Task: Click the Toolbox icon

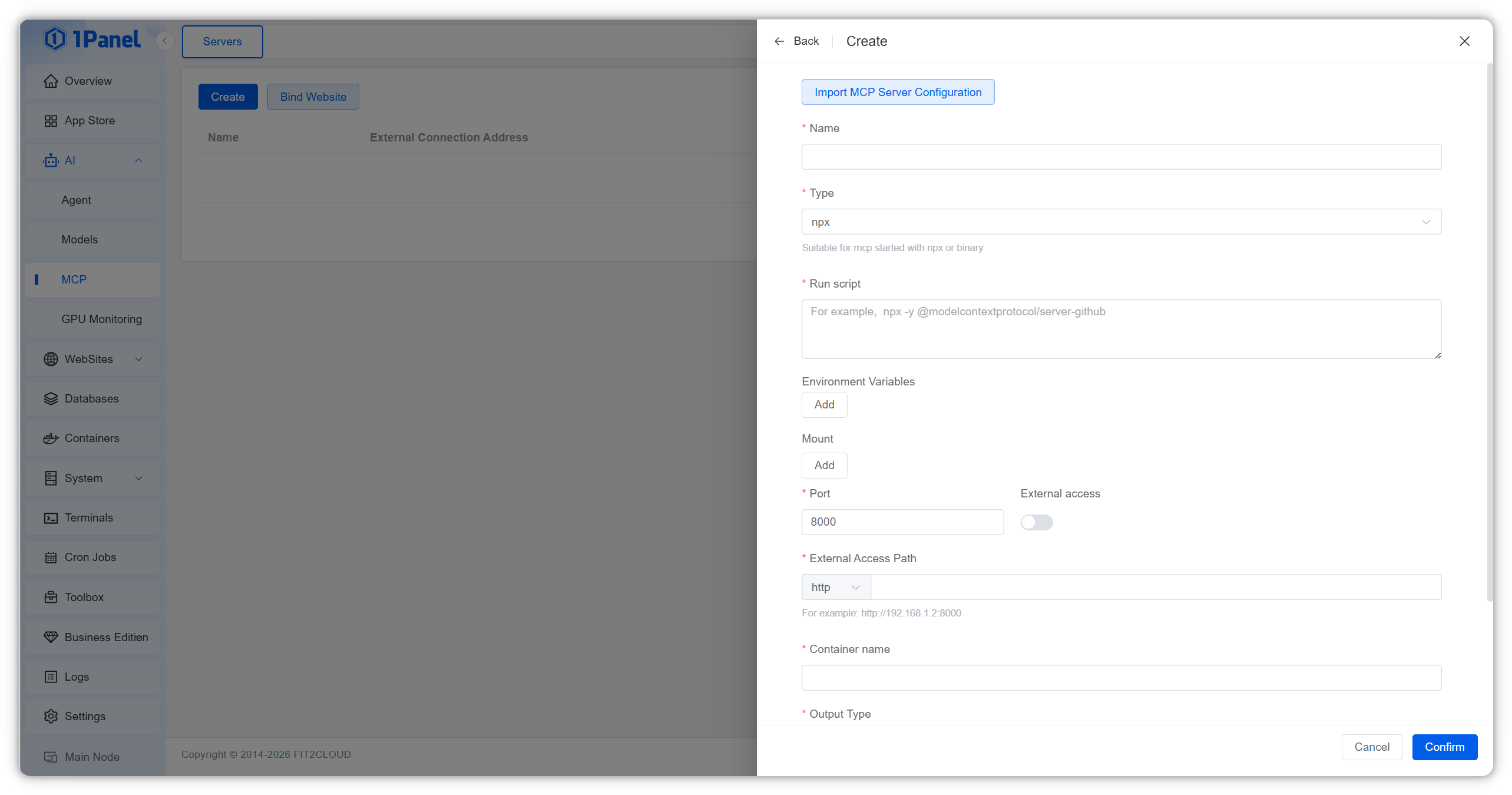Action: click(x=51, y=597)
